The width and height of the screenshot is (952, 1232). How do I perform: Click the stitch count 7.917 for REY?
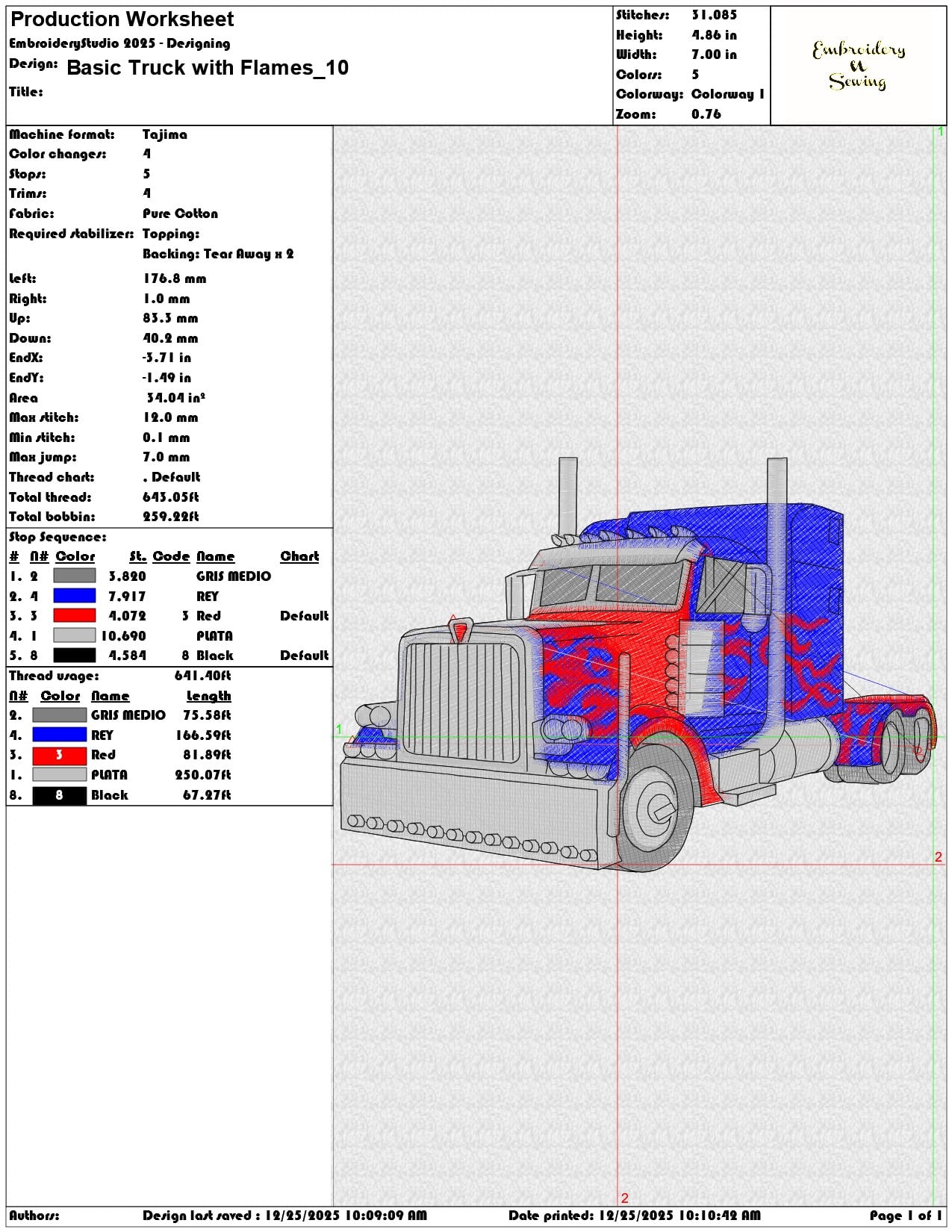[127, 597]
